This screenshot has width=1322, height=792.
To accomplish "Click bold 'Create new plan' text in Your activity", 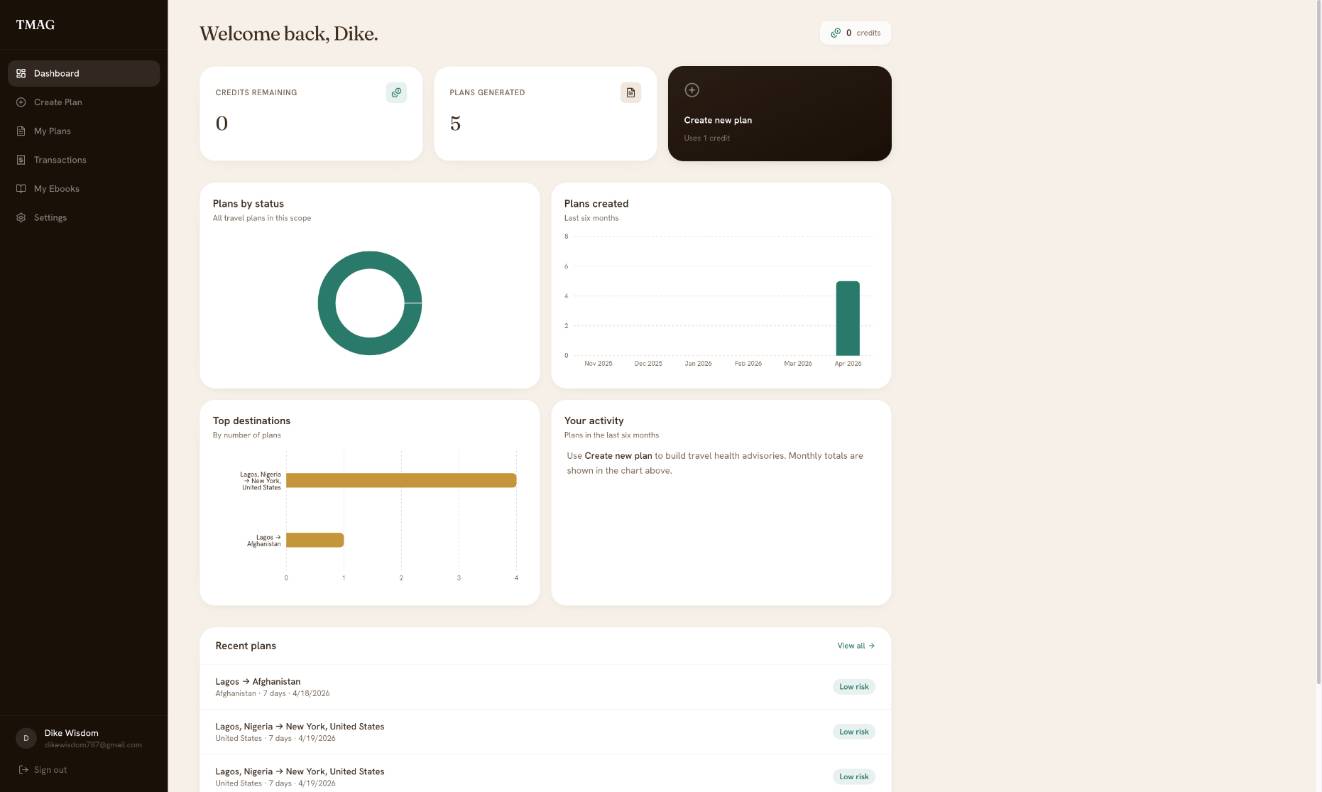I will click(x=618, y=456).
